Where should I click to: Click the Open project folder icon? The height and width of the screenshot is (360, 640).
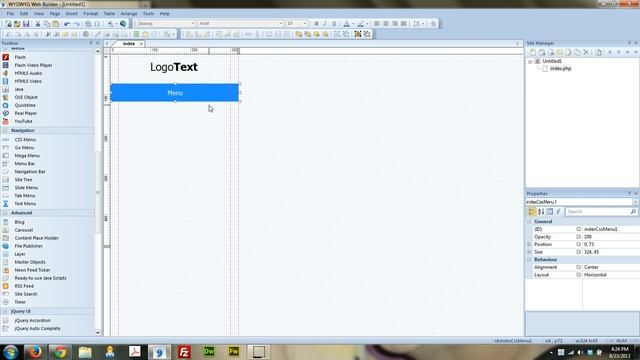click(x=17, y=24)
